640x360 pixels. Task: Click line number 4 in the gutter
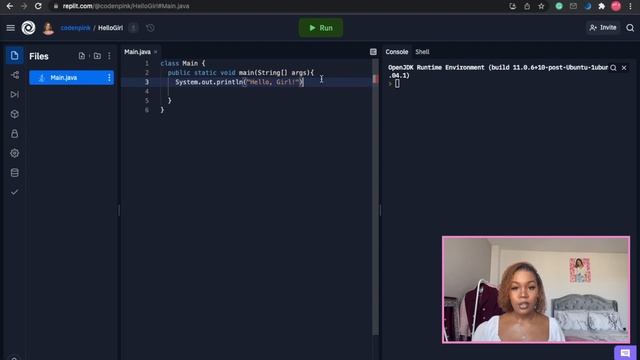click(147, 91)
